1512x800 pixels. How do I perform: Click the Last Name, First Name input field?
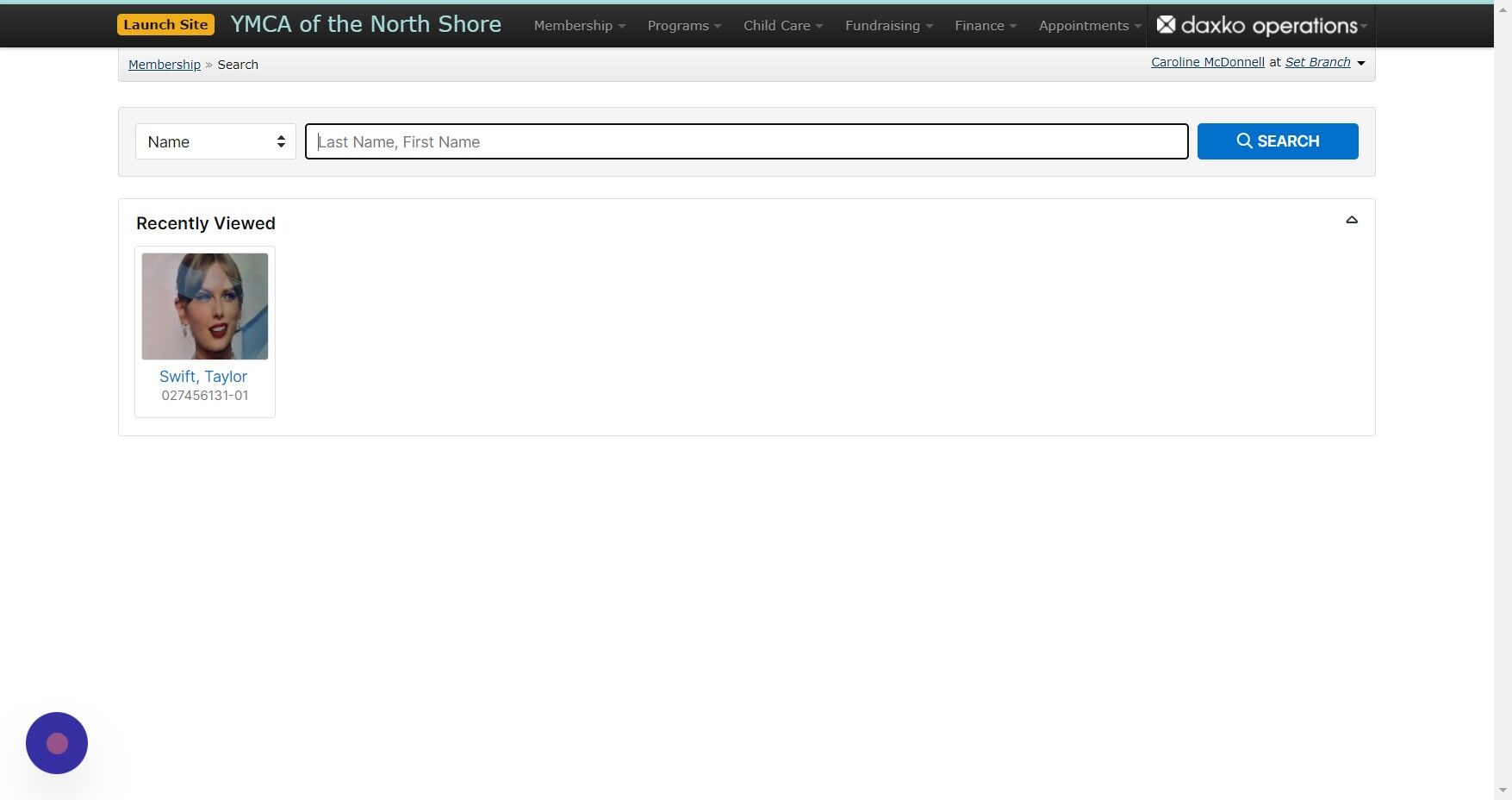(x=746, y=141)
